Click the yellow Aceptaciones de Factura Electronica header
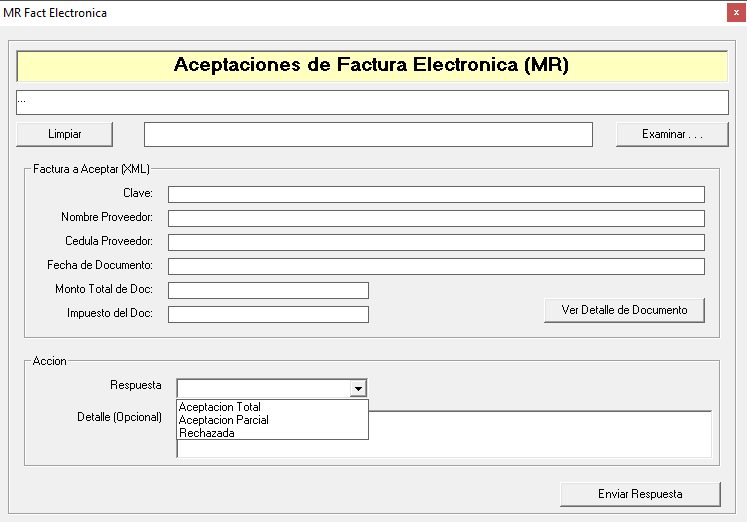 pos(372,66)
